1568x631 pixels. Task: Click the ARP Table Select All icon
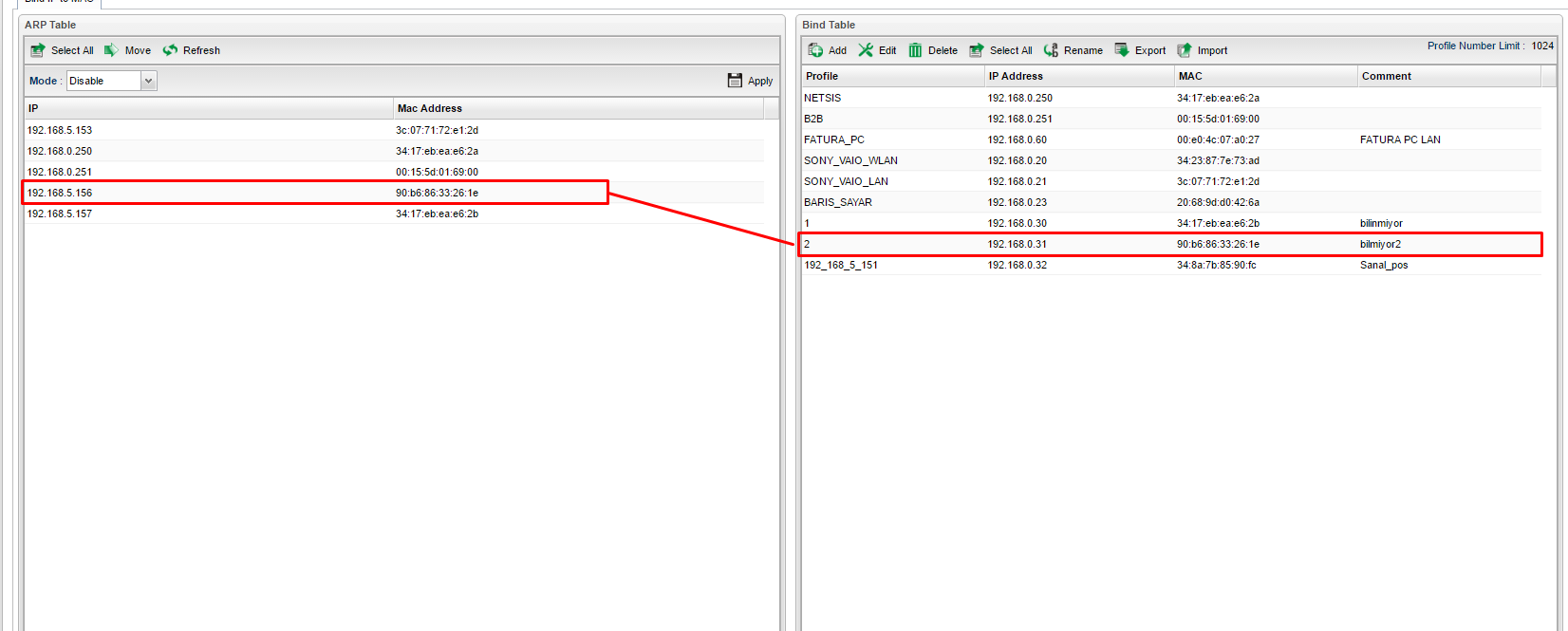38,50
